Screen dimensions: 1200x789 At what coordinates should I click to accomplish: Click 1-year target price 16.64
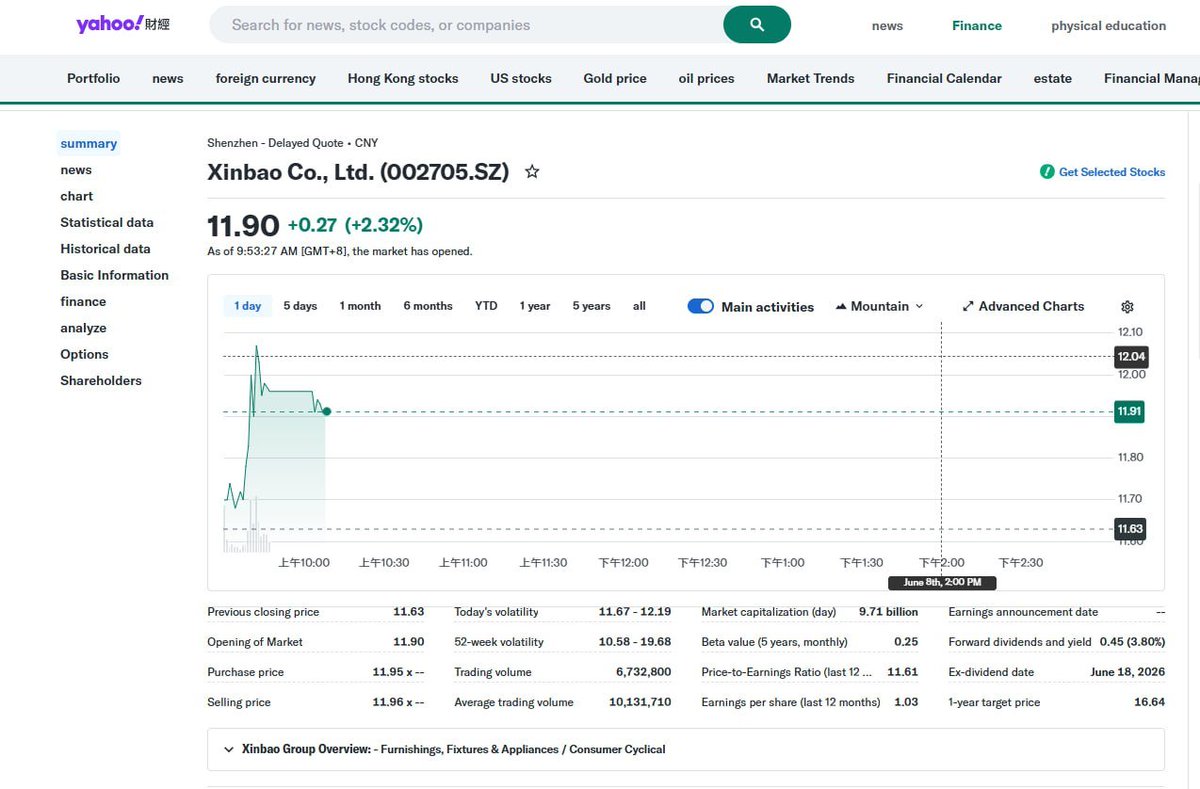1150,702
